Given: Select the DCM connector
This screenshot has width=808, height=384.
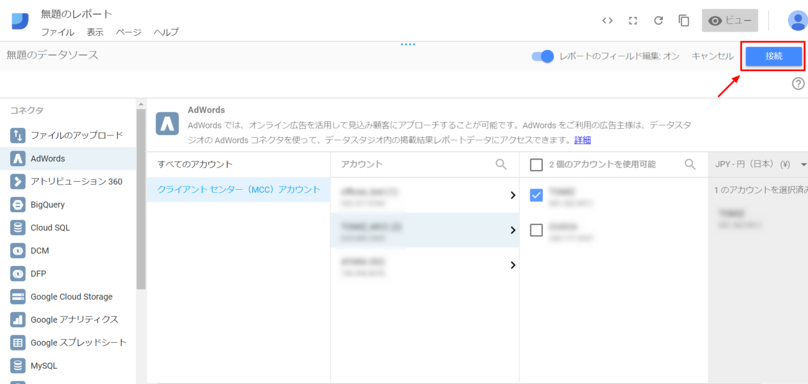Looking at the screenshot, I should [x=68, y=251].
